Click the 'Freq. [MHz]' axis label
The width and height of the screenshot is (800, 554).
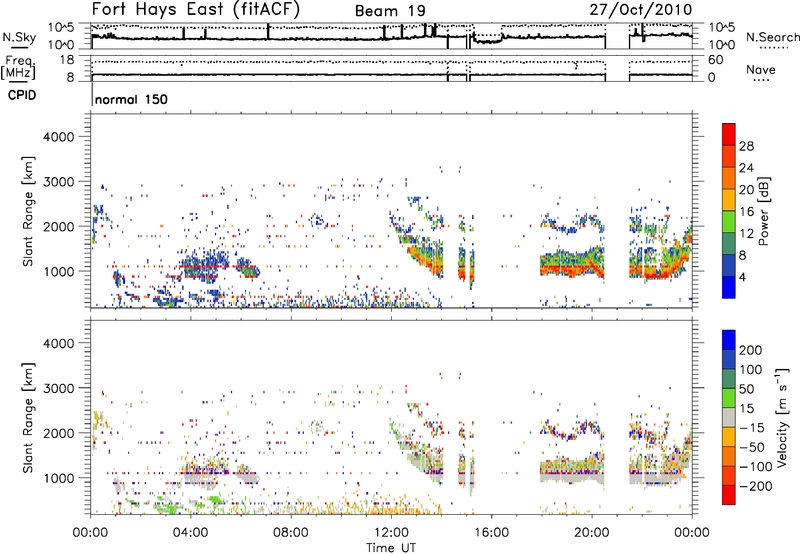coord(18,68)
